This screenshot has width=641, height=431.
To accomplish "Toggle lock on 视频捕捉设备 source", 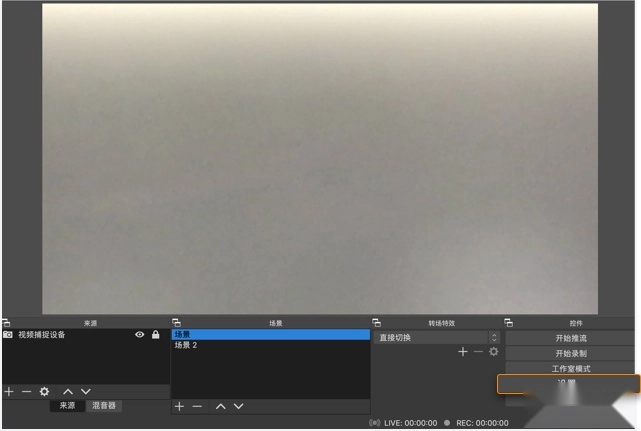I will pyautogui.click(x=155, y=335).
